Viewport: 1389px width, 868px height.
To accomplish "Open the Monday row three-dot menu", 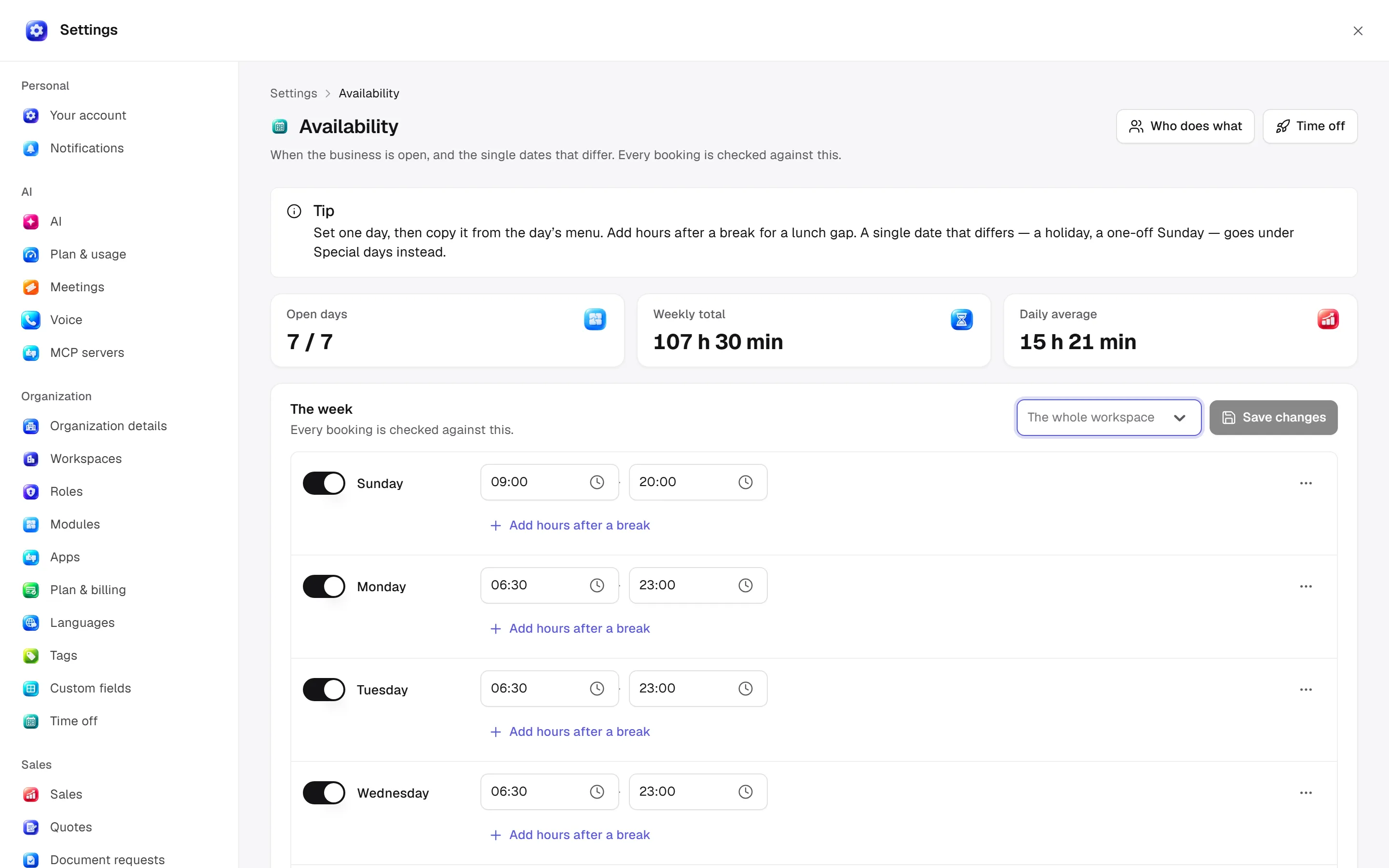I will click(1306, 587).
